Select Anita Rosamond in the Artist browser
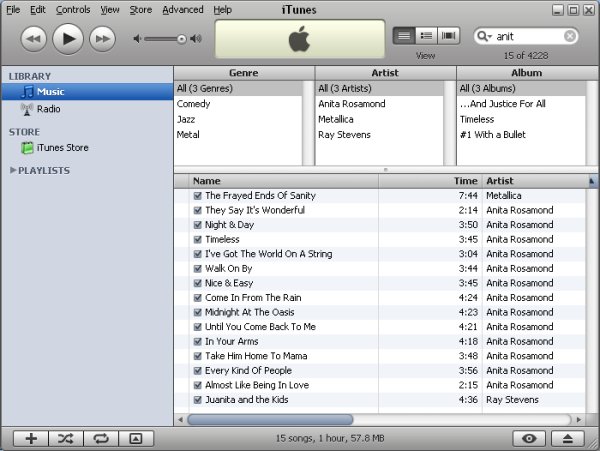Image resolution: width=600 pixels, height=451 pixels. [x=380, y=104]
